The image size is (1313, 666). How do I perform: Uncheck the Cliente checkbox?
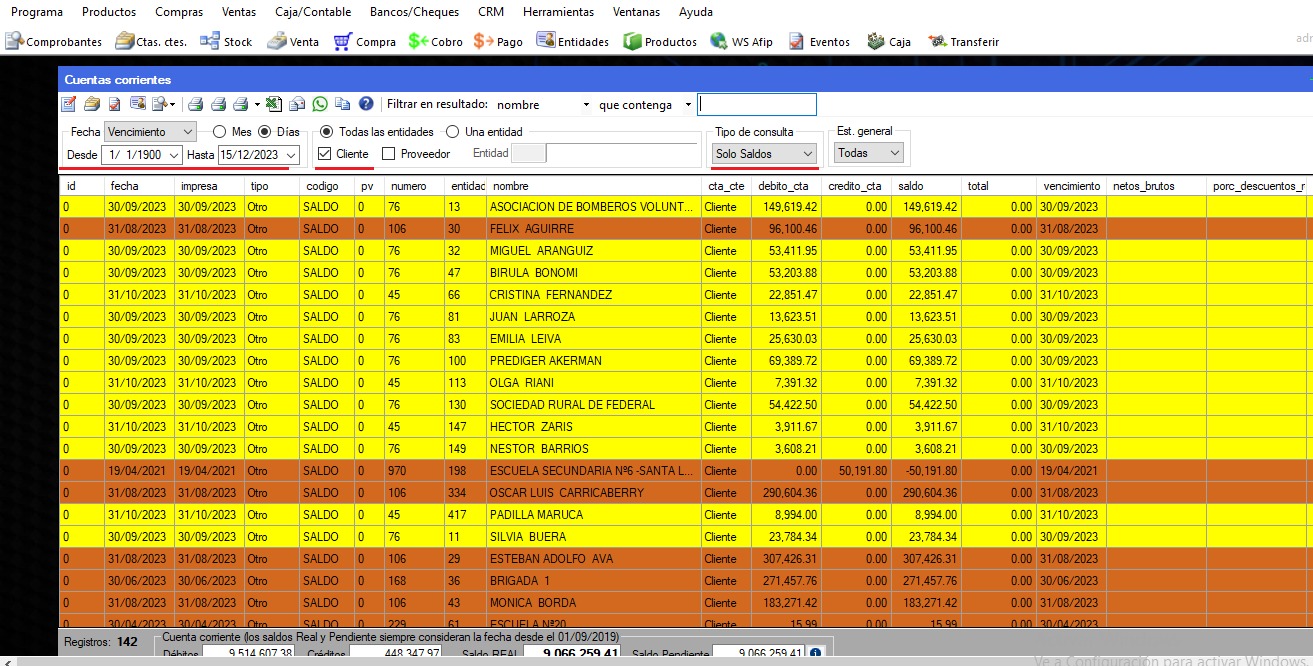[325, 154]
